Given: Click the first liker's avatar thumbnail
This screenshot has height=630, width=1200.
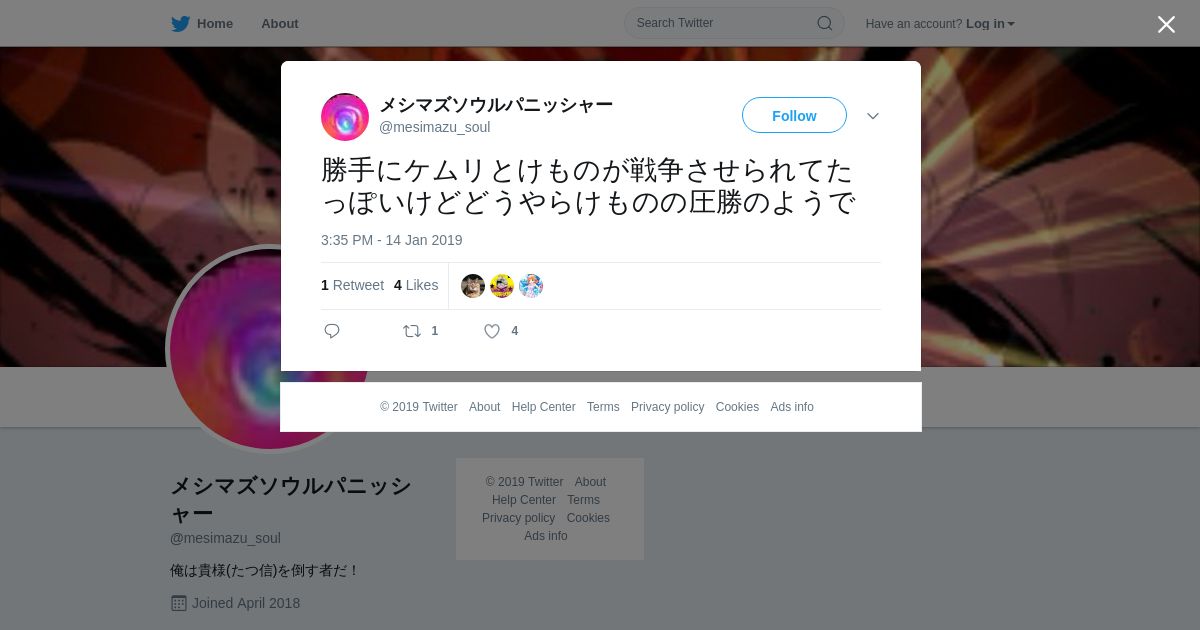Looking at the screenshot, I should [473, 286].
